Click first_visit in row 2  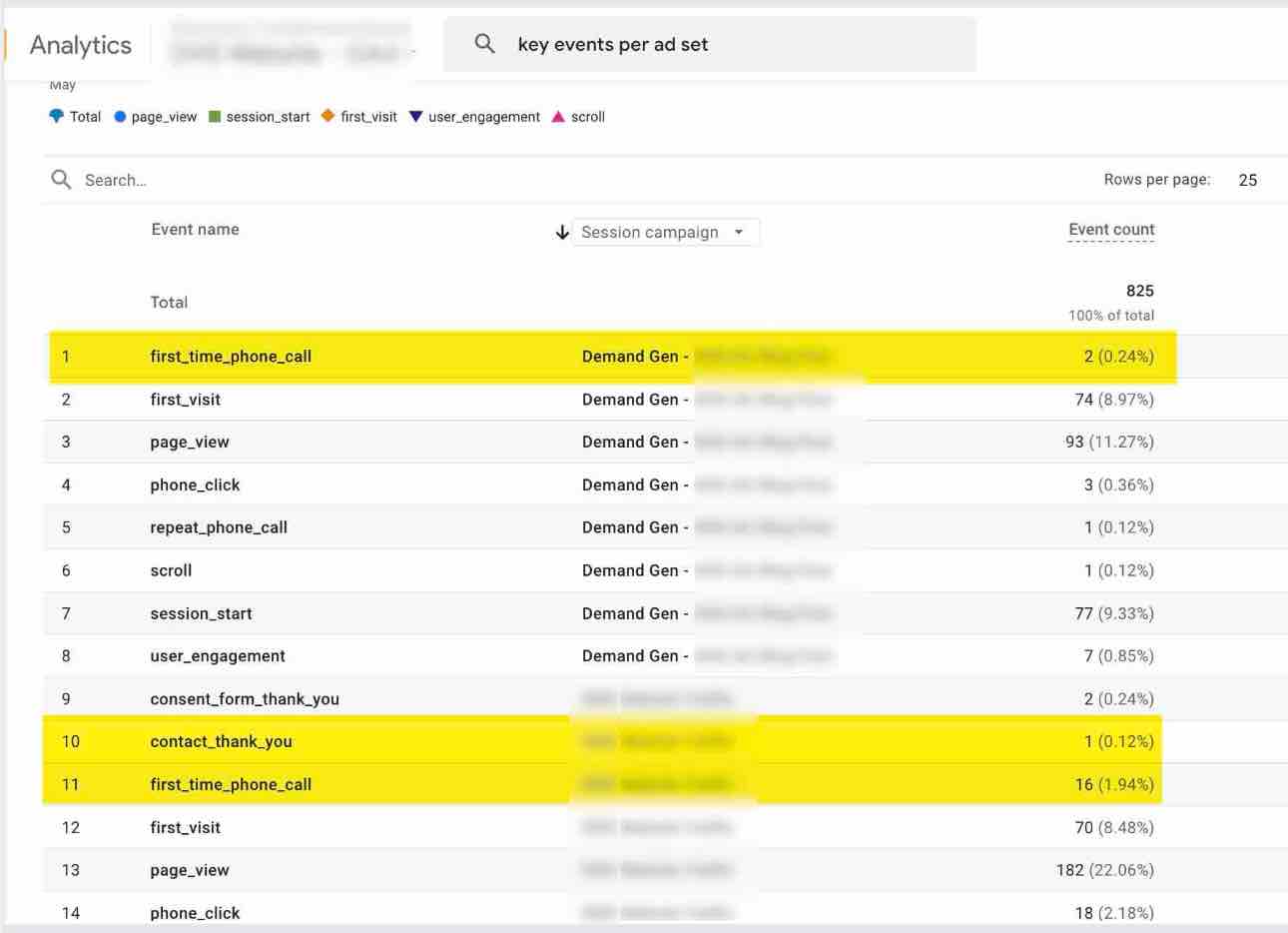click(x=186, y=400)
